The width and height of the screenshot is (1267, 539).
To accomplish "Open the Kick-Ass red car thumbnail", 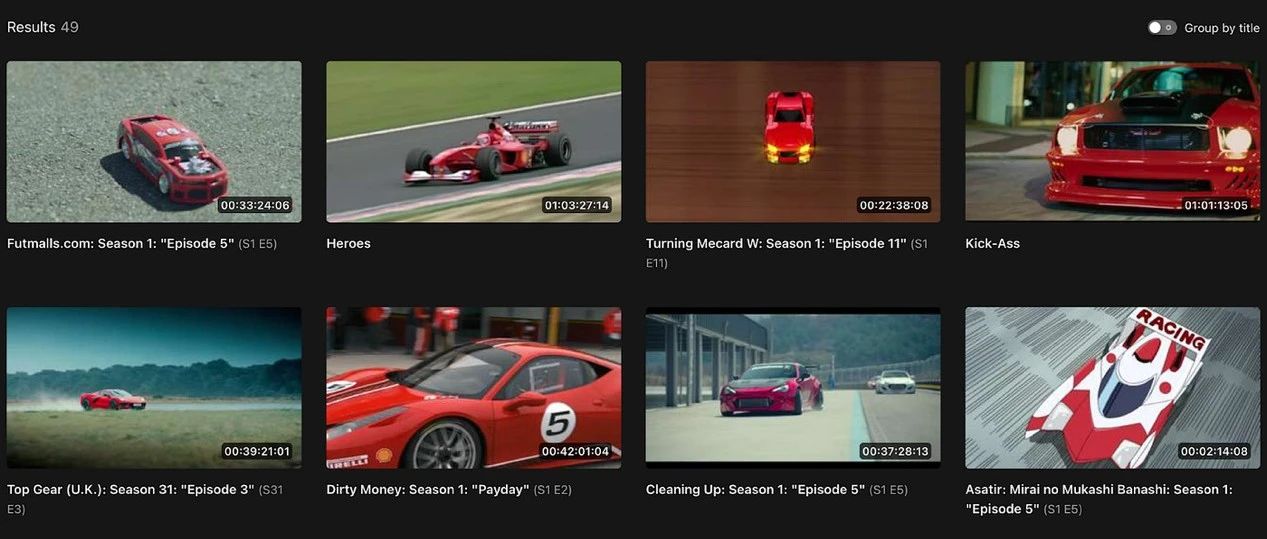I will click(1112, 142).
